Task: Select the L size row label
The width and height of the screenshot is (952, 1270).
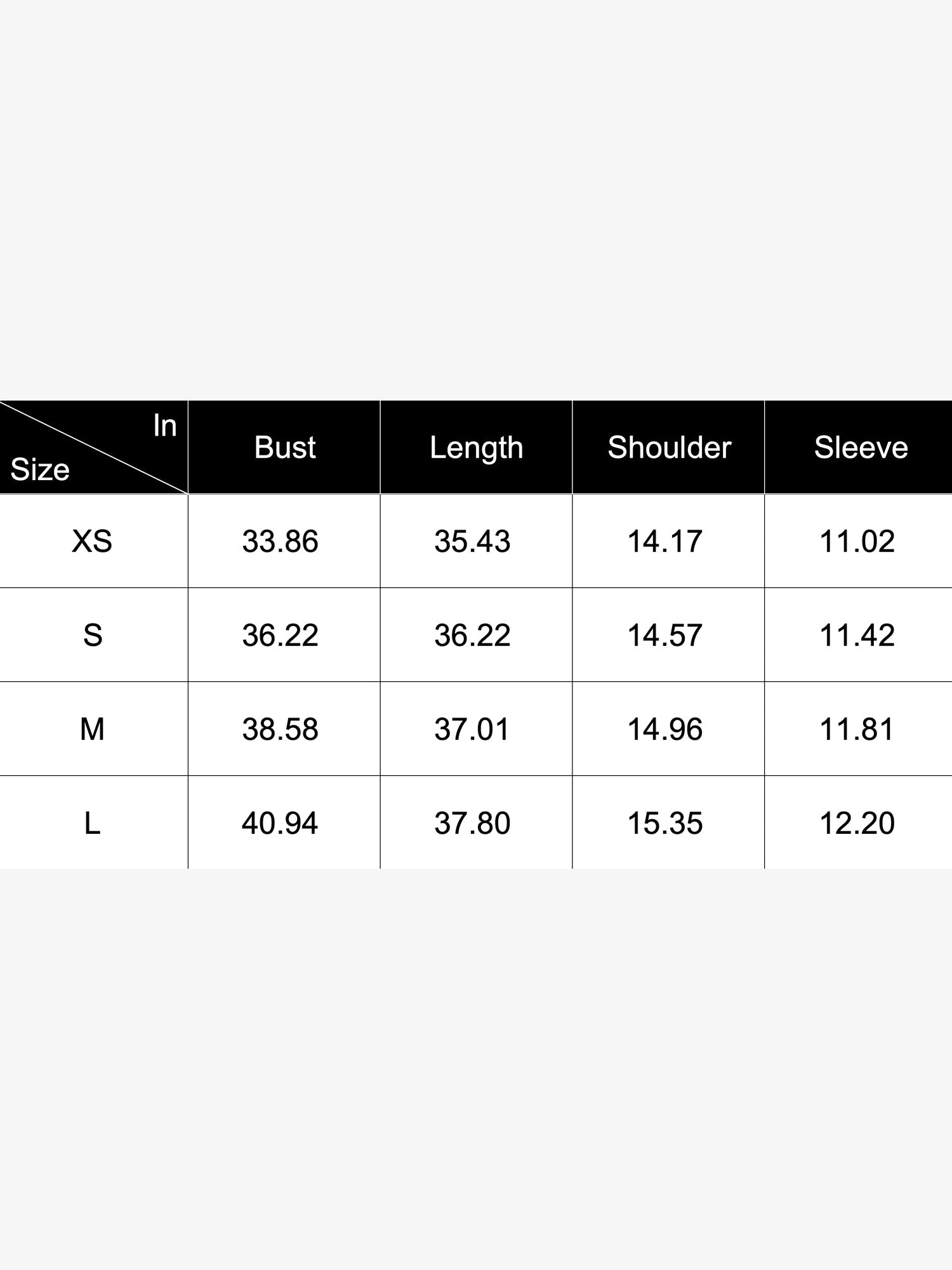Action: [93, 823]
